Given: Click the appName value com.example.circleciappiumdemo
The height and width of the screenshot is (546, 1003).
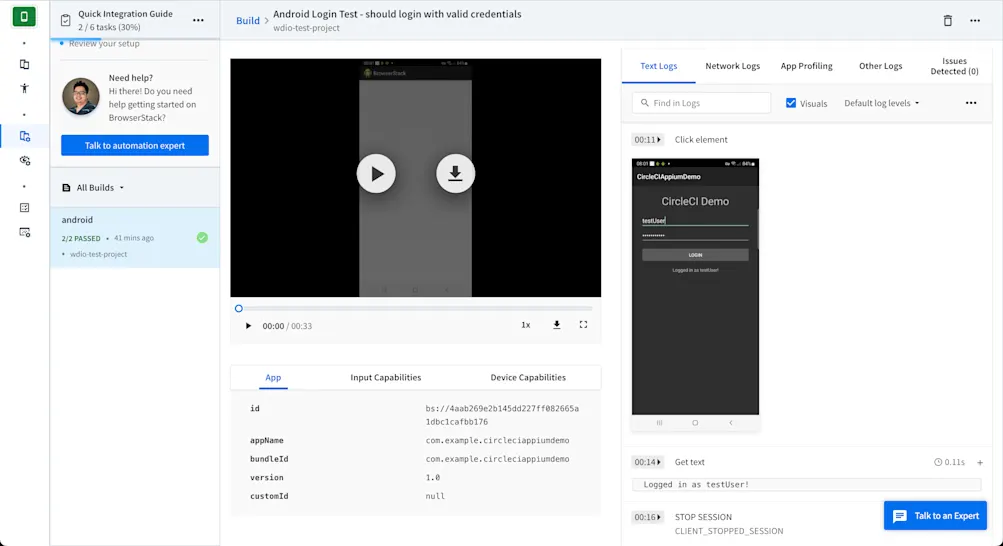Looking at the screenshot, I should [497, 441].
